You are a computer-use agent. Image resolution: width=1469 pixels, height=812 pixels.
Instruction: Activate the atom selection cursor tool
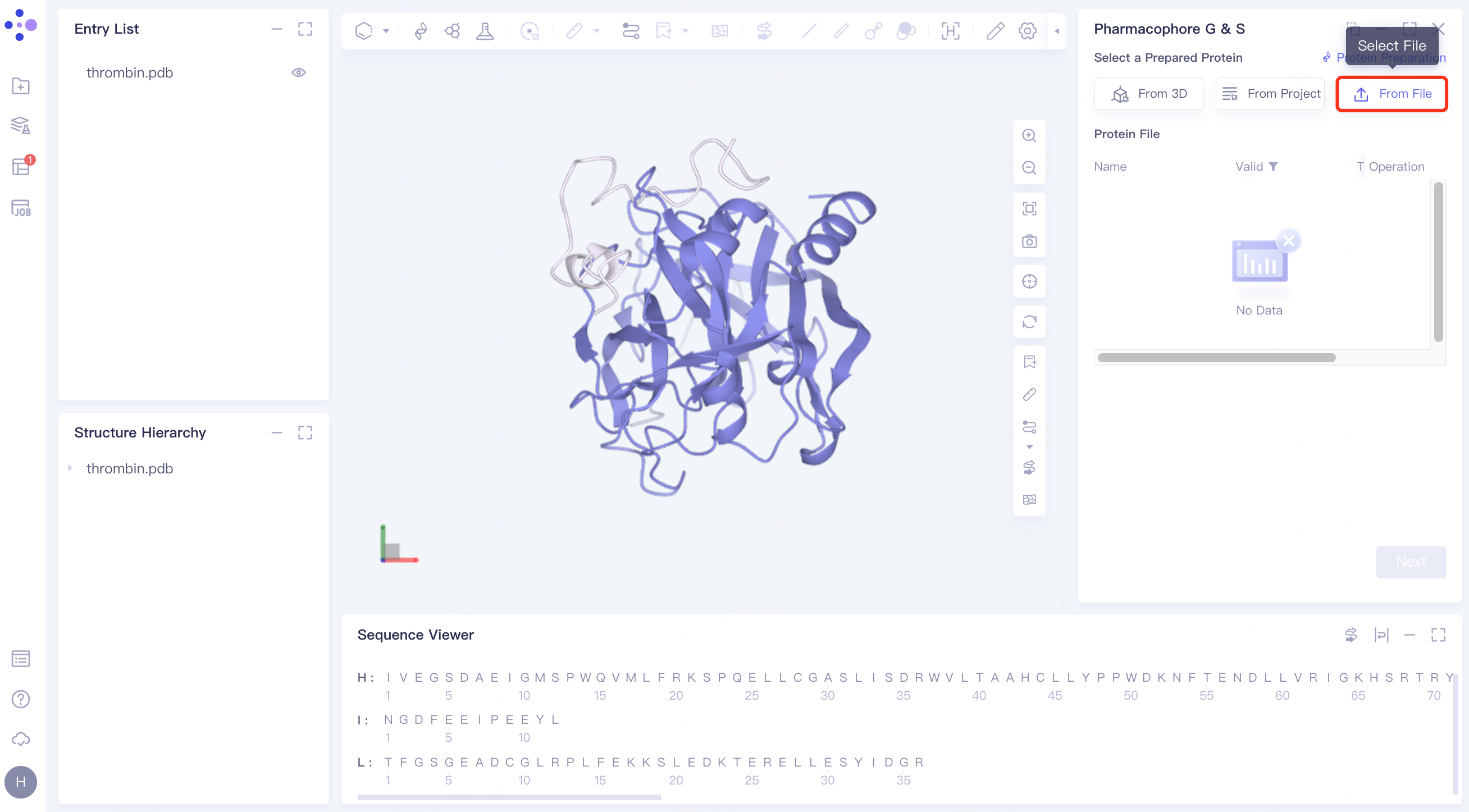coord(530,31)
